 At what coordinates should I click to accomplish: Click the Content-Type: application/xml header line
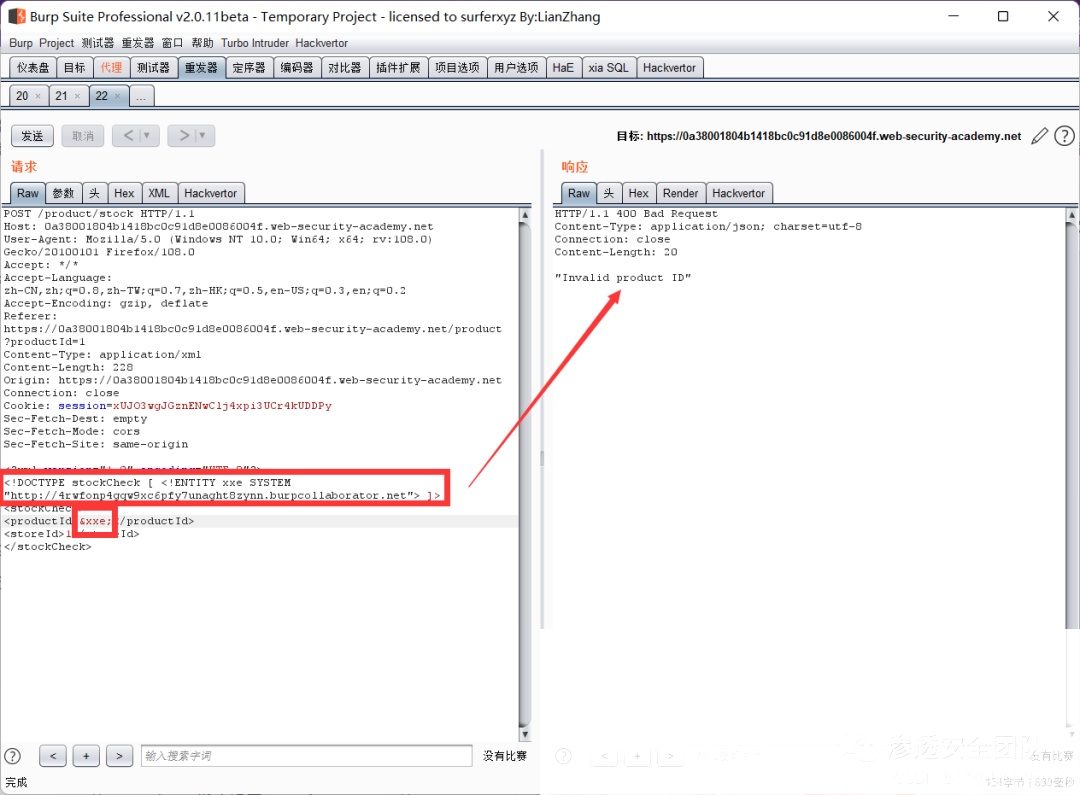click(x=103, y=355)
